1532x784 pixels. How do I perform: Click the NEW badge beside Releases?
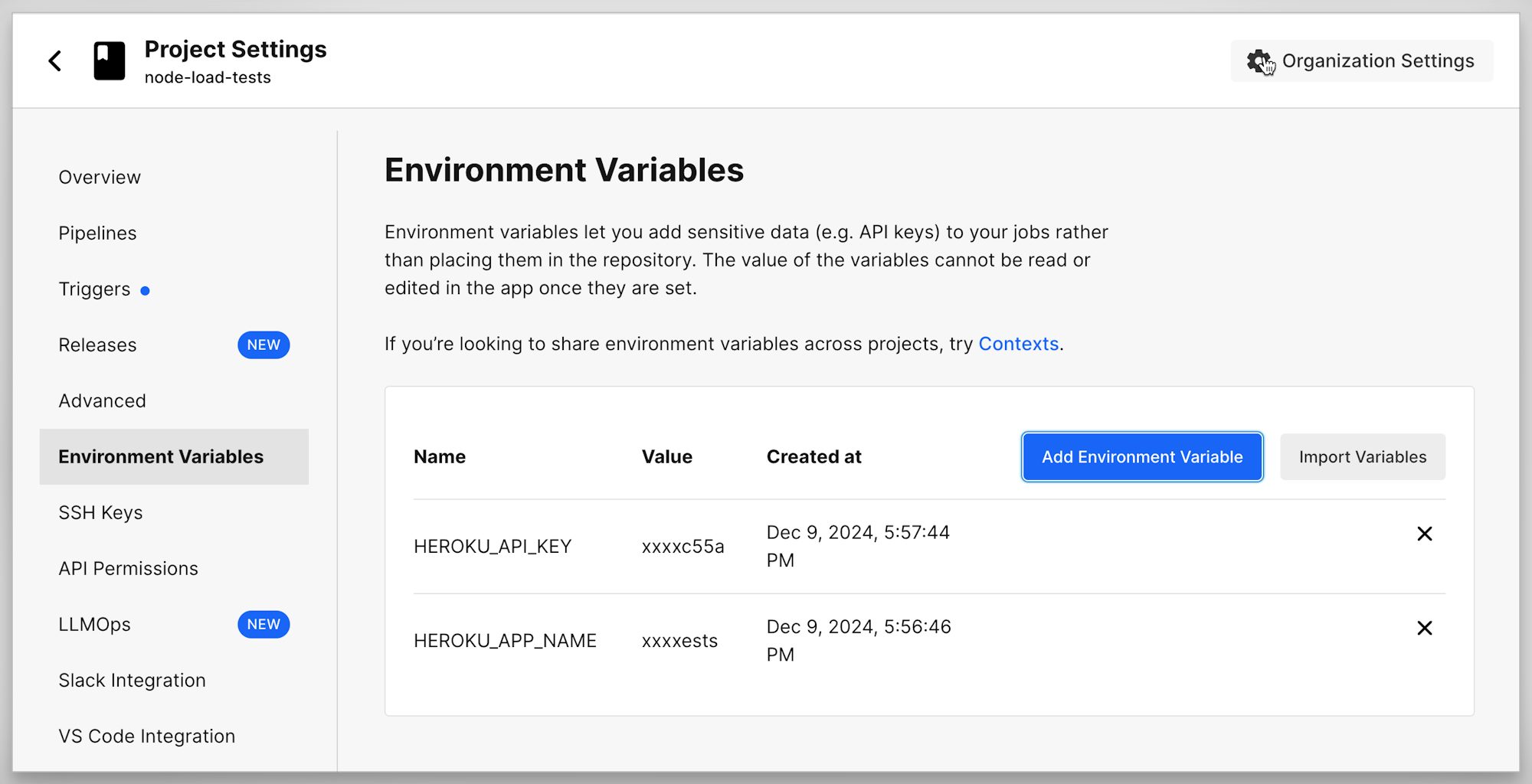264,345
